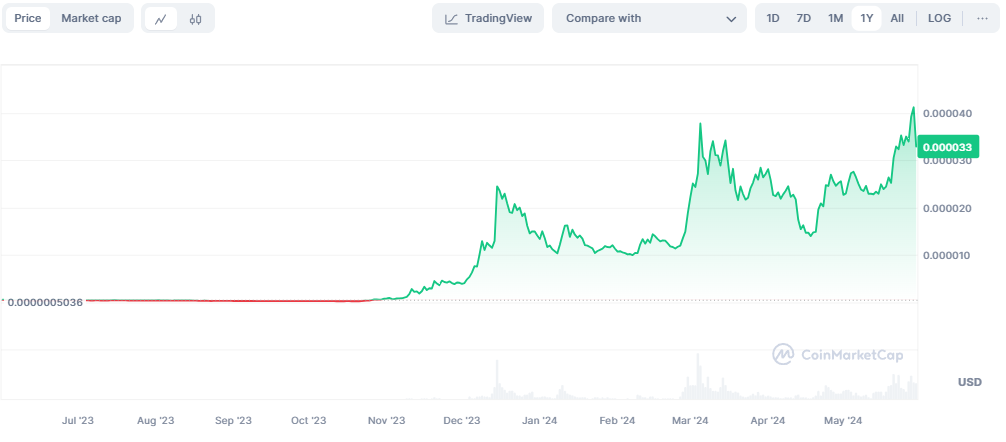Switch to candlestick chart icon
The image size is (1006, 442).
coord(196,19)
